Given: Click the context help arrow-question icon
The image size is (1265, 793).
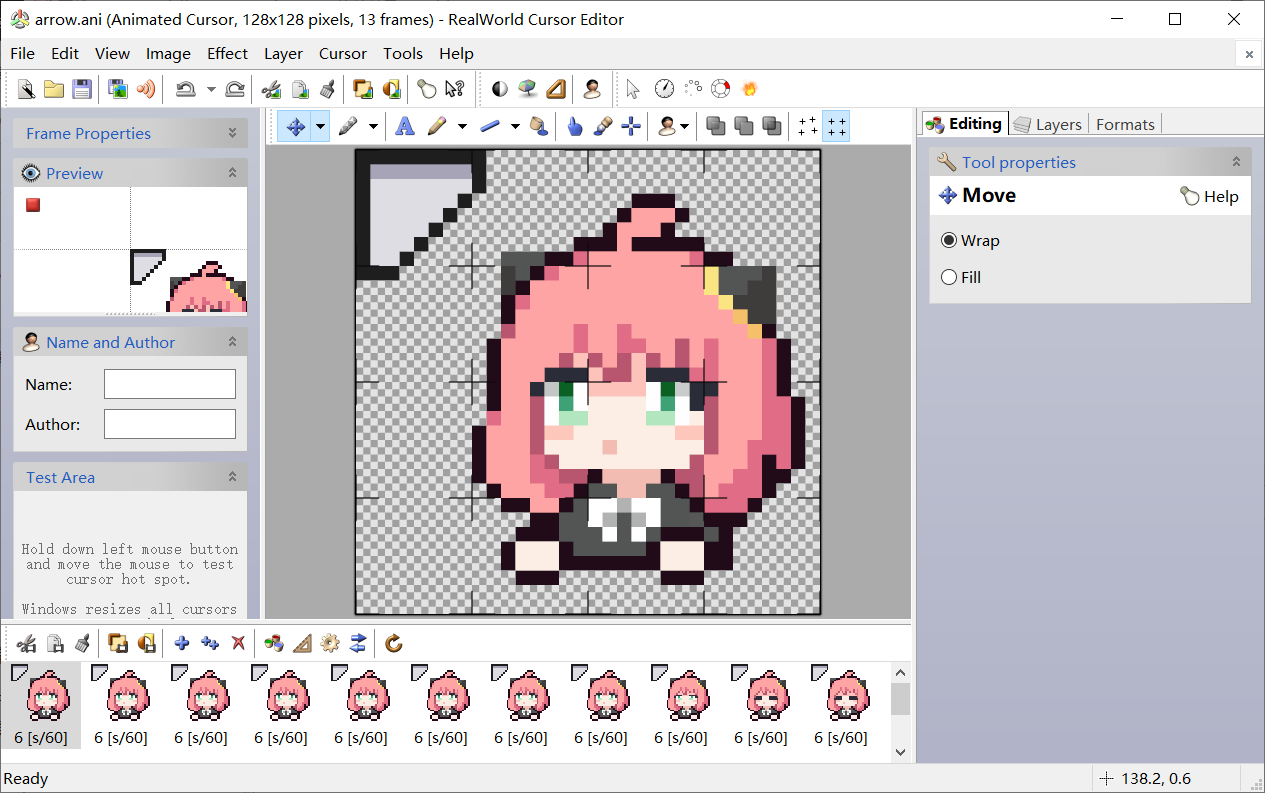Looking at the screenshot, I should [x=455, y=89].
